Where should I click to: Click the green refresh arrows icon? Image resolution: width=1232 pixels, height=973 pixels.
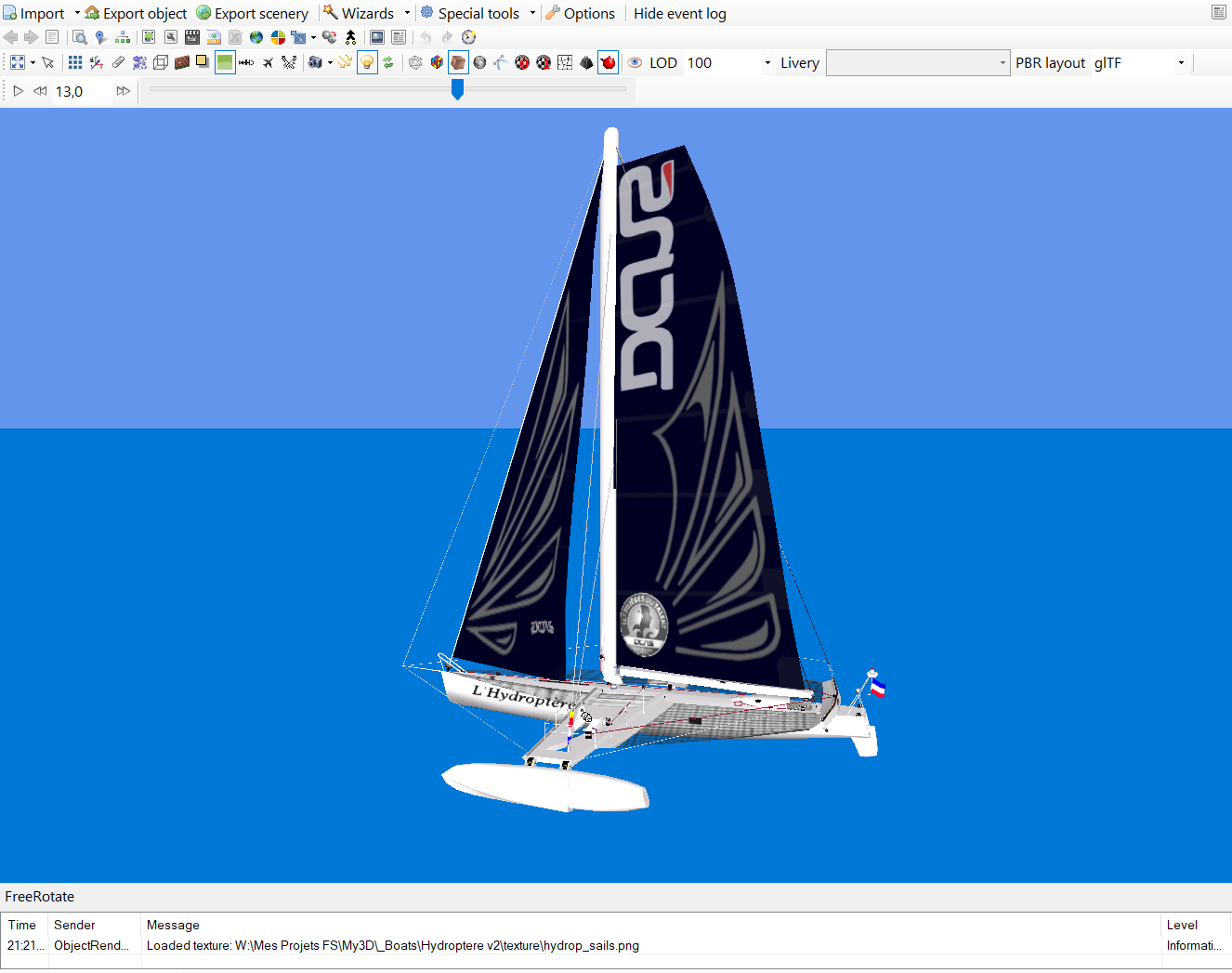pyautogui.click(x=388, y=62)
